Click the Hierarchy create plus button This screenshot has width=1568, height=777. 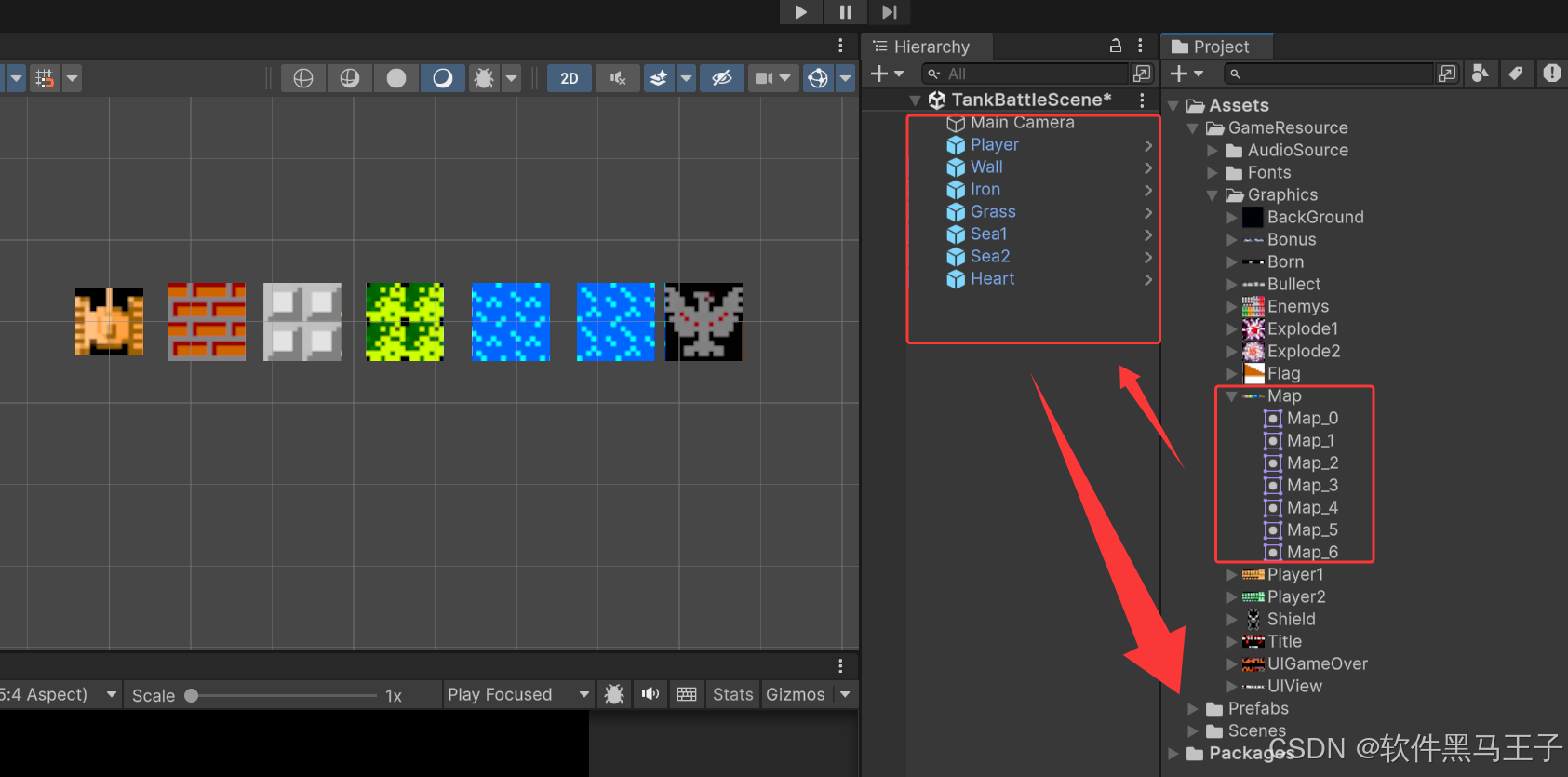[x=887, y=74]
